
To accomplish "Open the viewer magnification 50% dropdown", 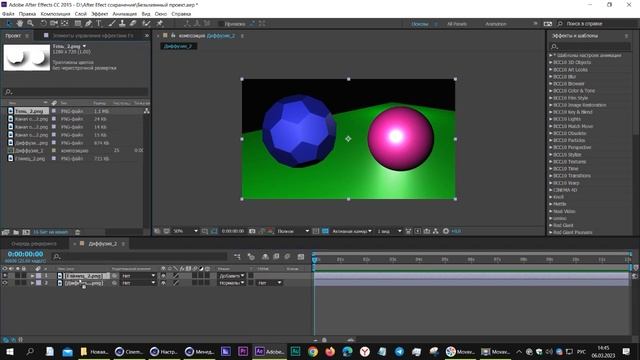I will 185,231.
